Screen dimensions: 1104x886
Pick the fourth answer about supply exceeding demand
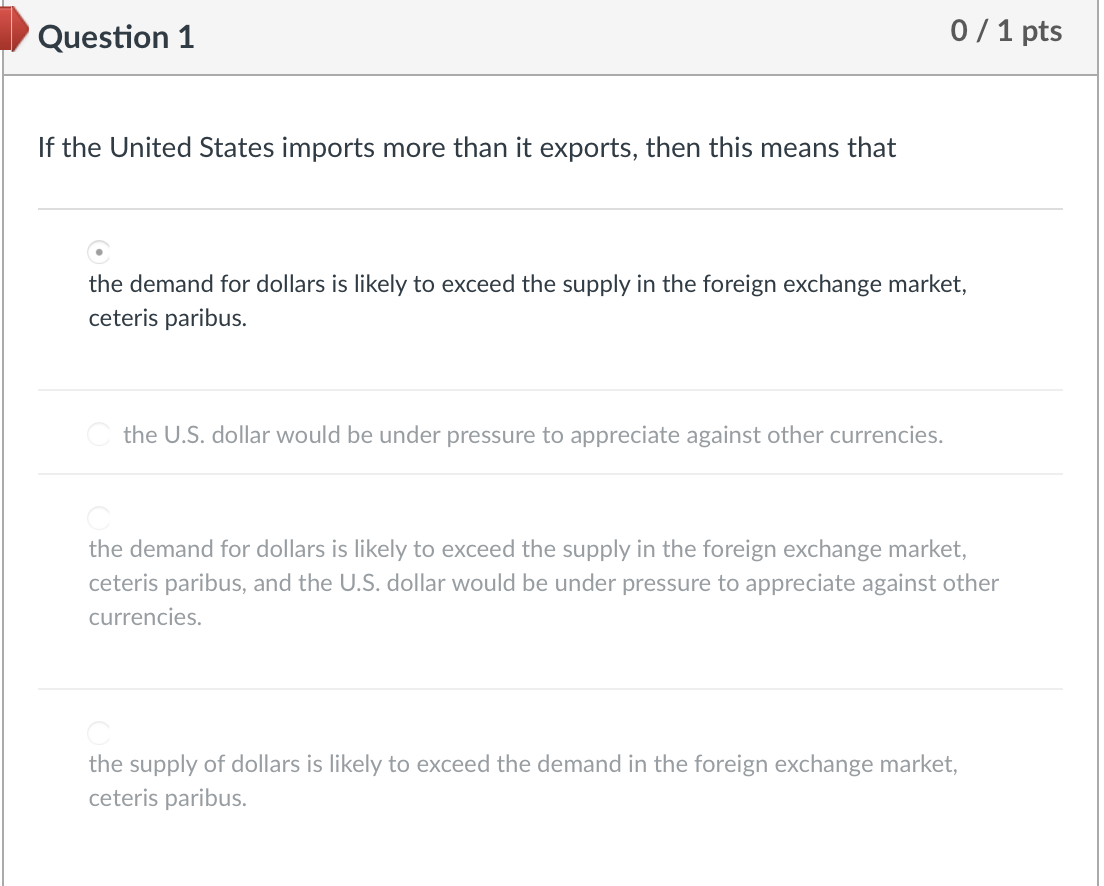(98, 733)
